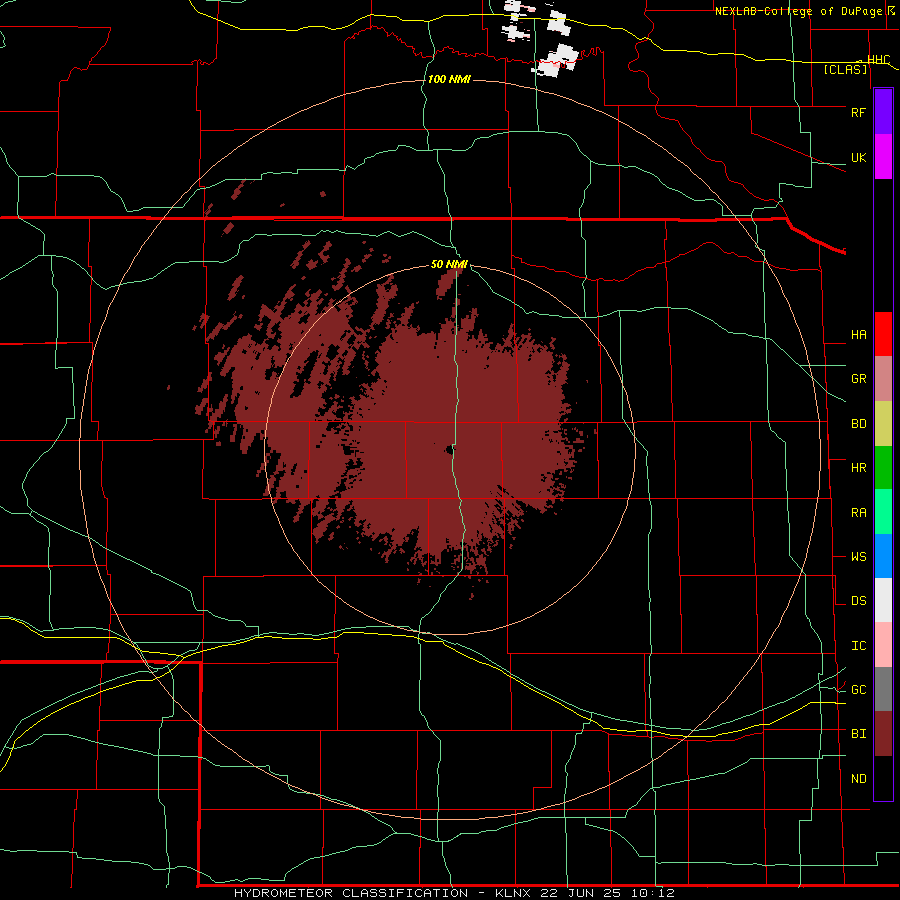Click the BI legend label
This screenshot has height=900, width=900.
click(x=858, y=734)
